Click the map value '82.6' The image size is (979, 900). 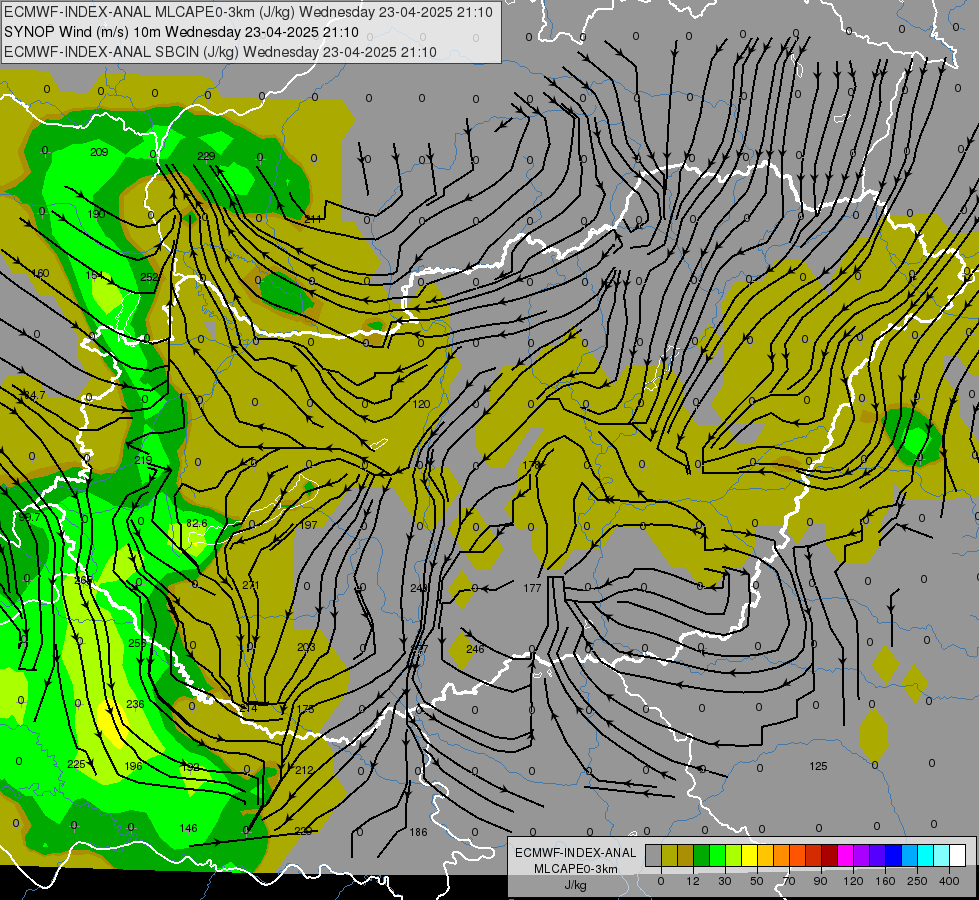pyautogui.click(x=197, y=523)
